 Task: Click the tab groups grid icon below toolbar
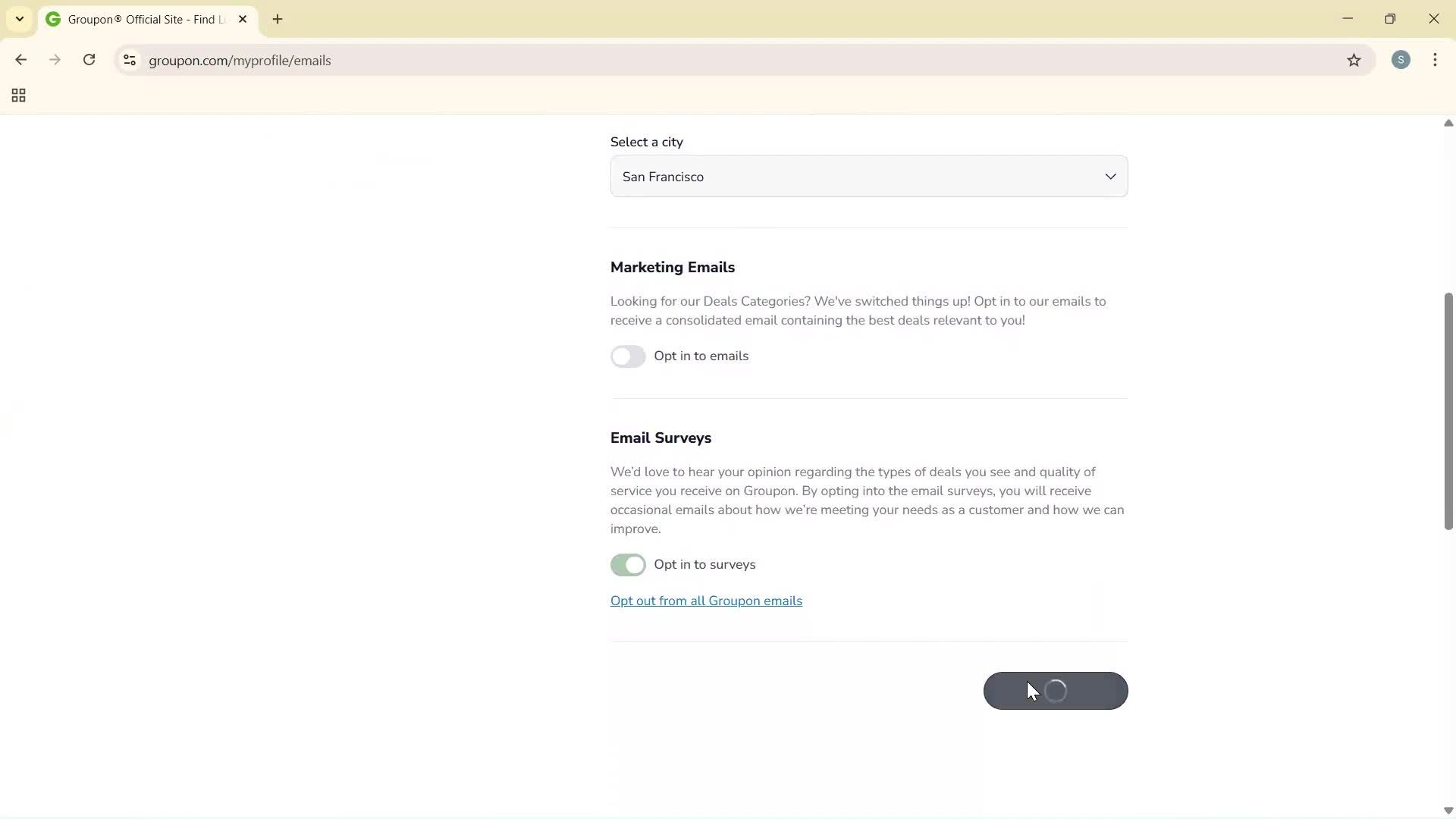pyautogui.click(x=18, y=96)
